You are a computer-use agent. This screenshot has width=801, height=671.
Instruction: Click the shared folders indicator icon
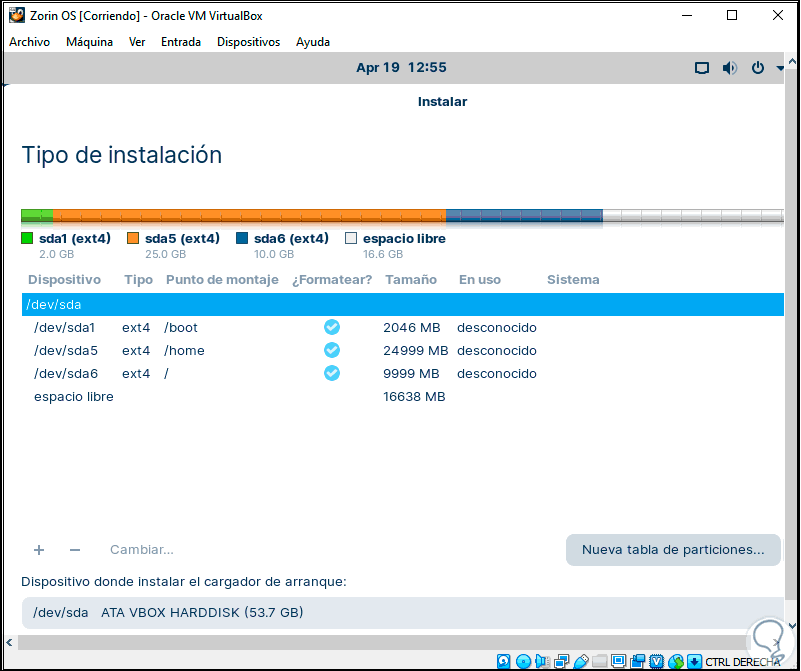pos(600,661)
